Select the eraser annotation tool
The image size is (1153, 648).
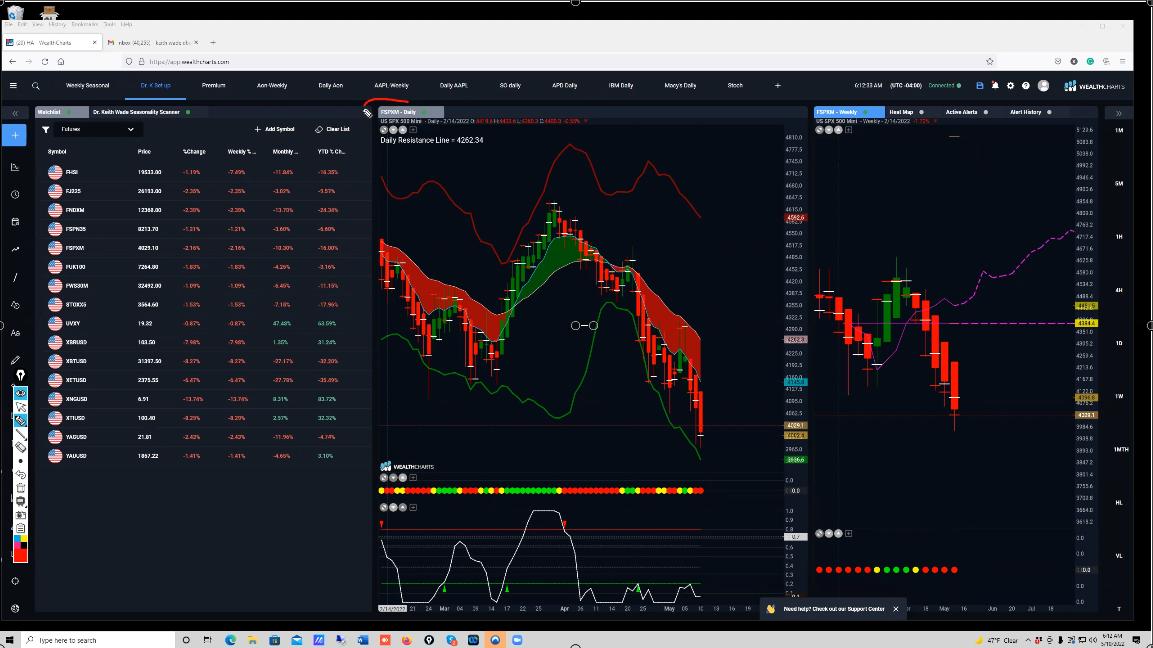pyautogui.click(x=21, y=447)
